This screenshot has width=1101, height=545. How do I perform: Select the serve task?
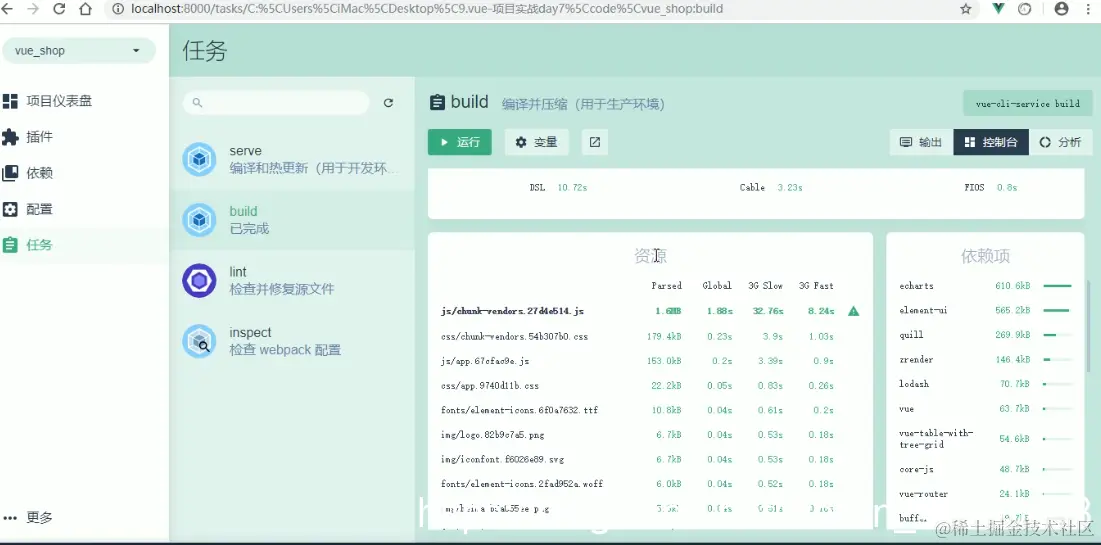coord(292,159)
